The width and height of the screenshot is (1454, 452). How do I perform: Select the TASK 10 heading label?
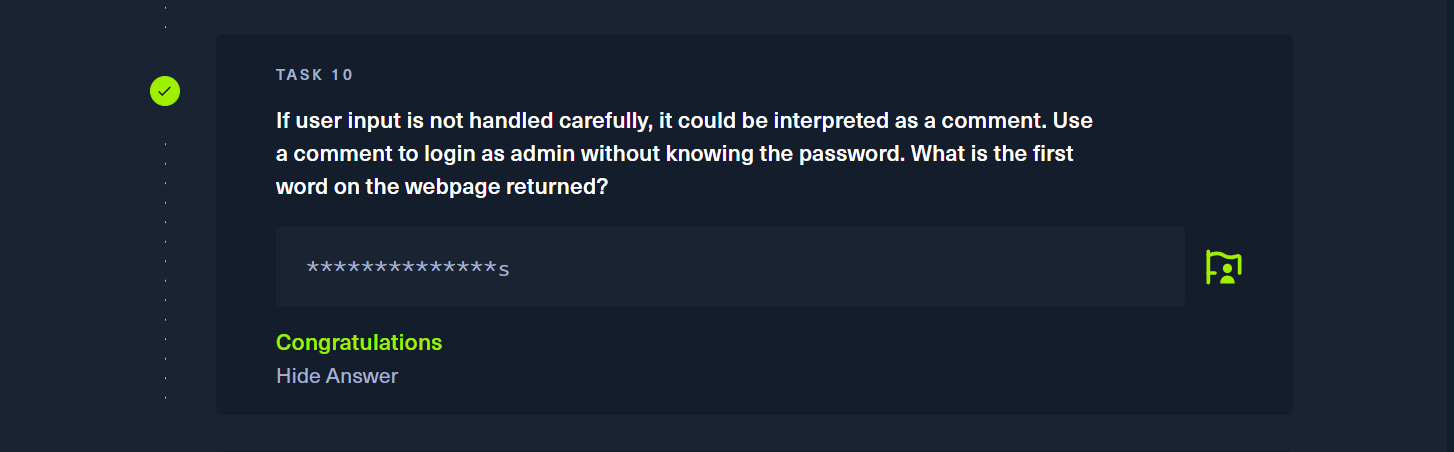point(315,75)
